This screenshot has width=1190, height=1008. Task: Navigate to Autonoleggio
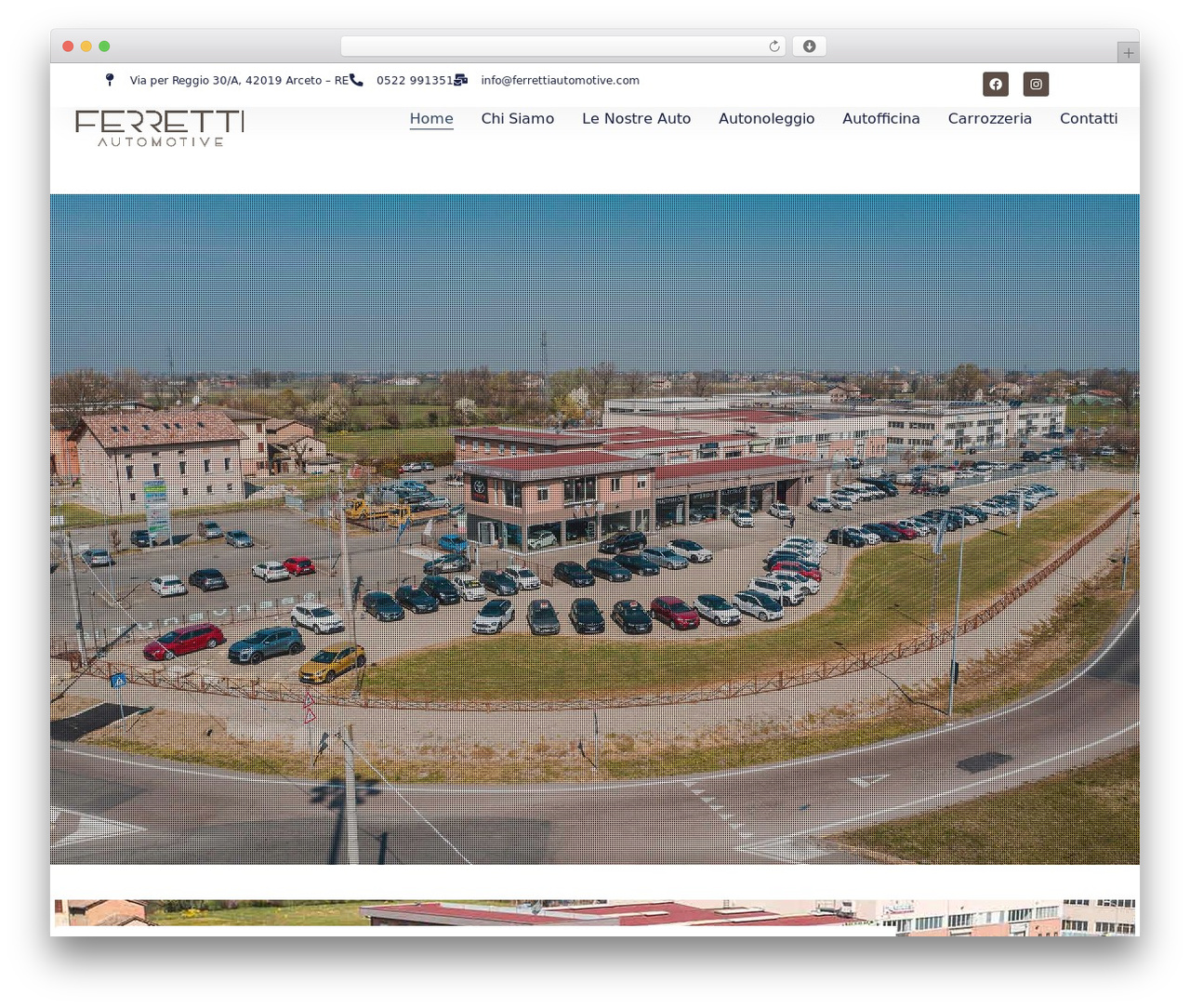click(x=767, y=118)
